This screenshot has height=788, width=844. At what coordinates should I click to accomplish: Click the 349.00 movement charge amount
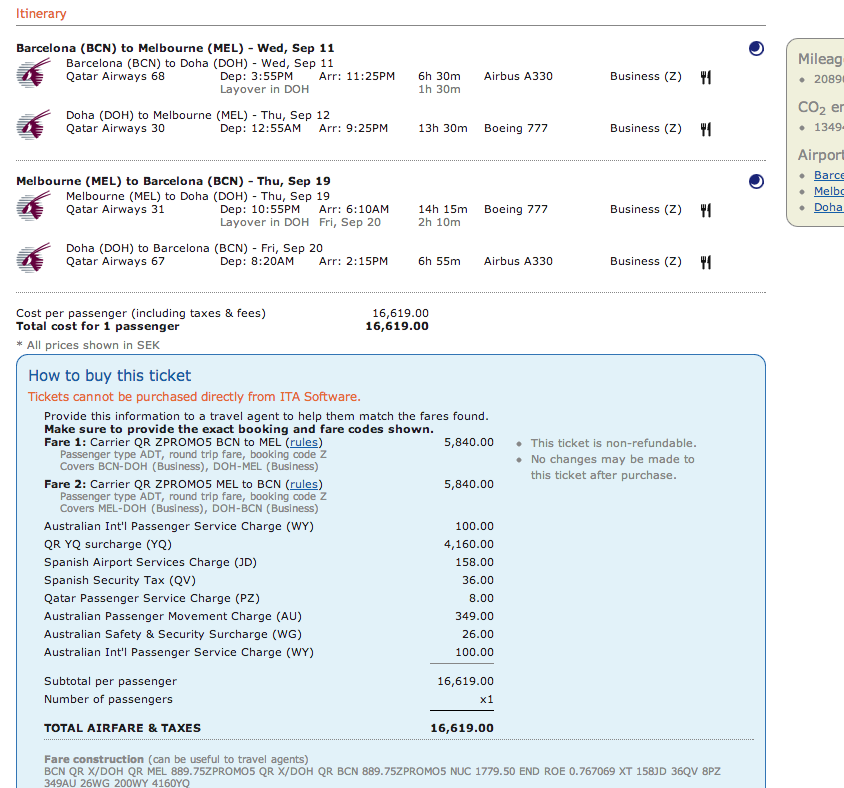tap(474, 616)
